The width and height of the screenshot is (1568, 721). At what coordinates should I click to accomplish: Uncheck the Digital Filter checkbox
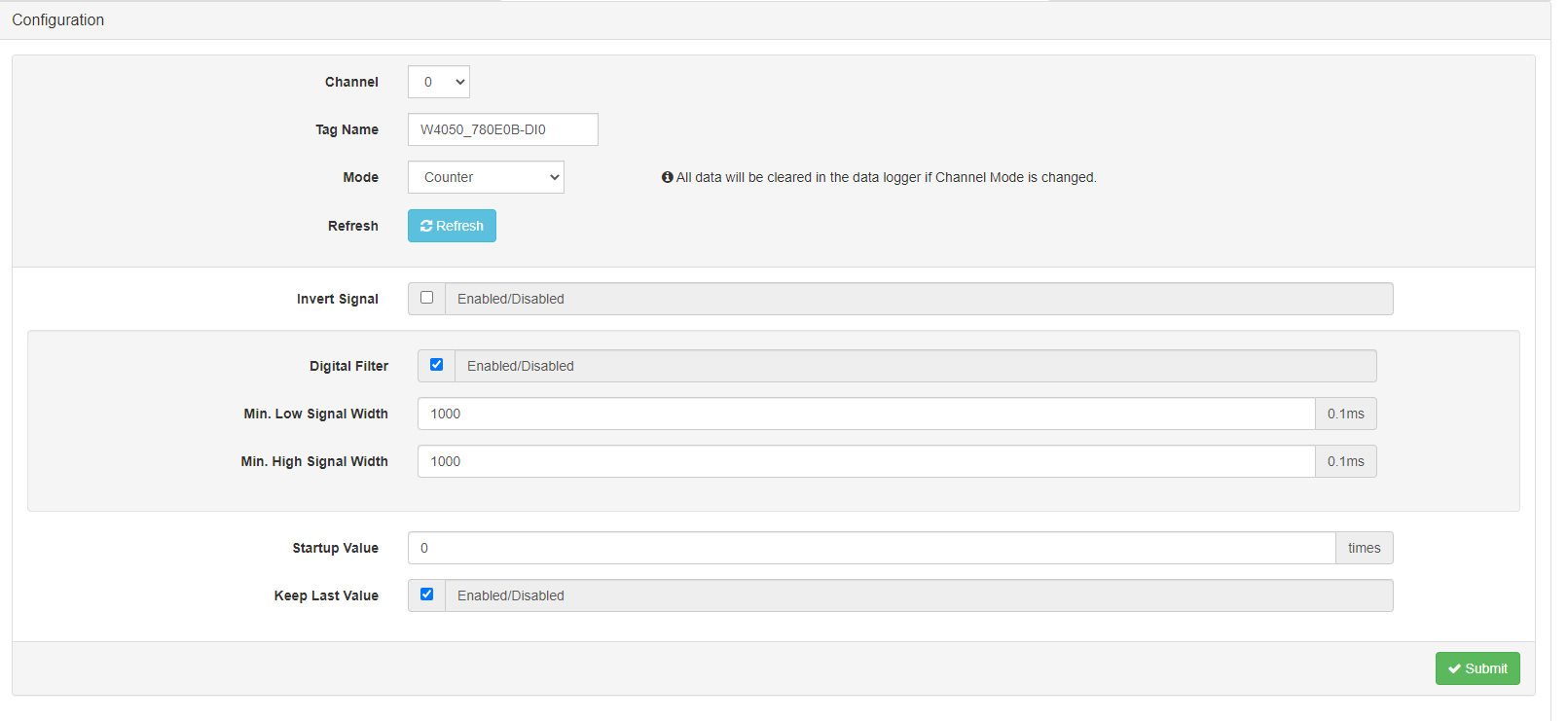coord(436,365)
